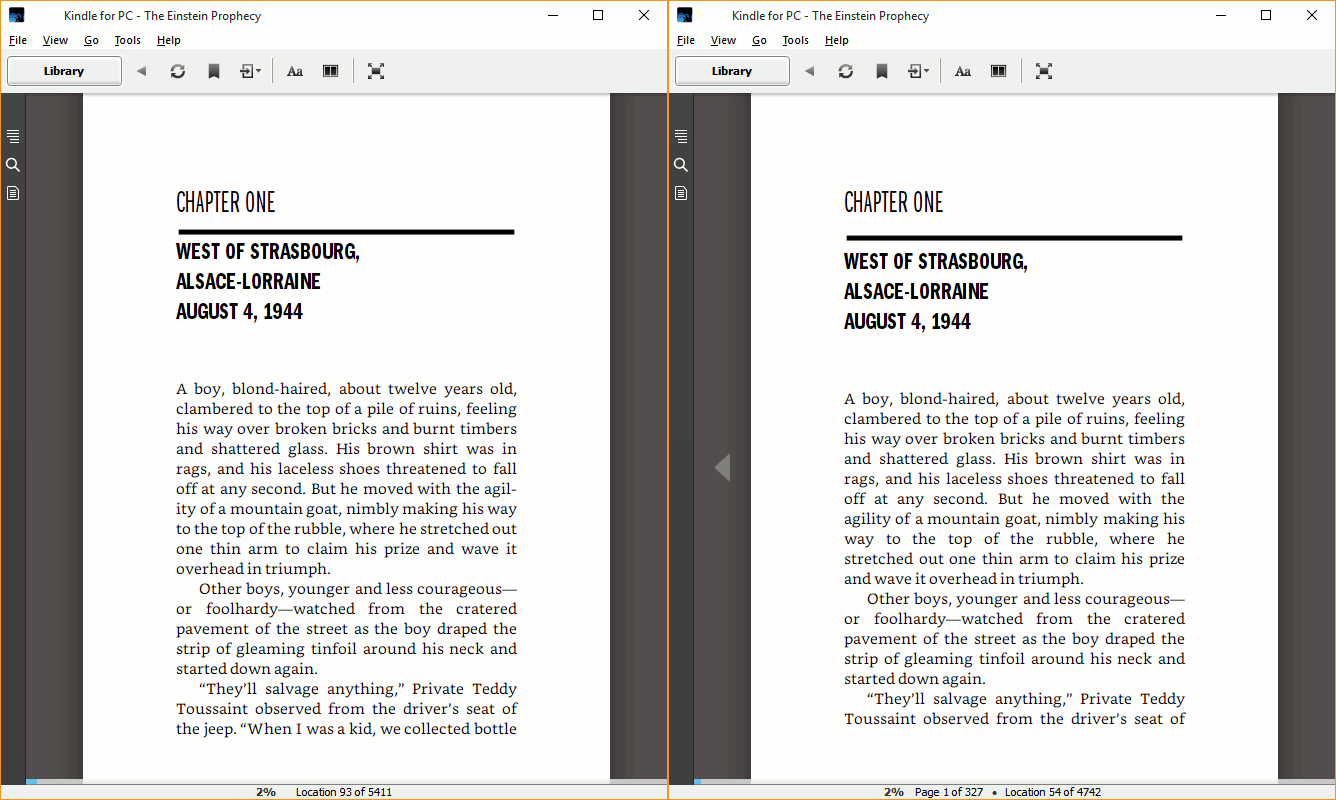Open the File menu in the left window
The width and height of the screenshot is (1336, 800).
pyautogui.click(x=18, y=40)
